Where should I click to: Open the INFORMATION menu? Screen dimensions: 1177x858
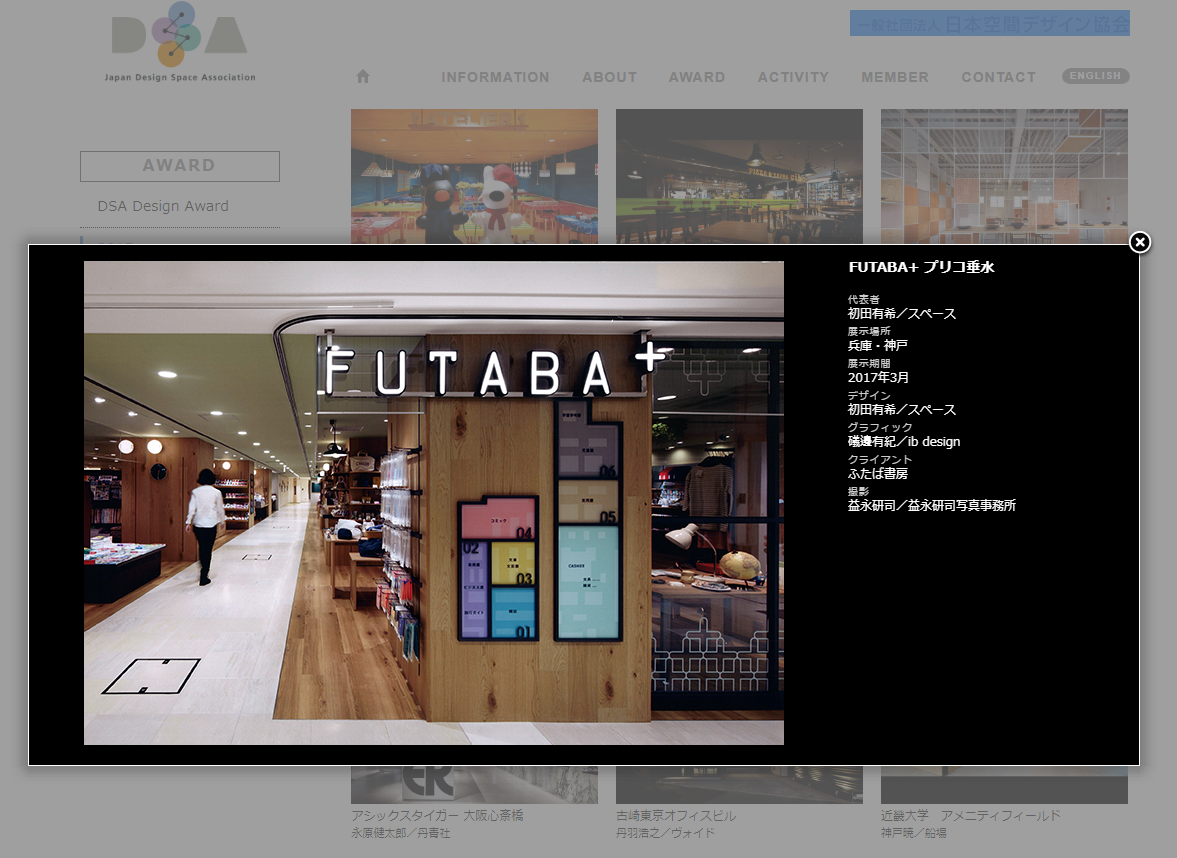click(495, 77)
